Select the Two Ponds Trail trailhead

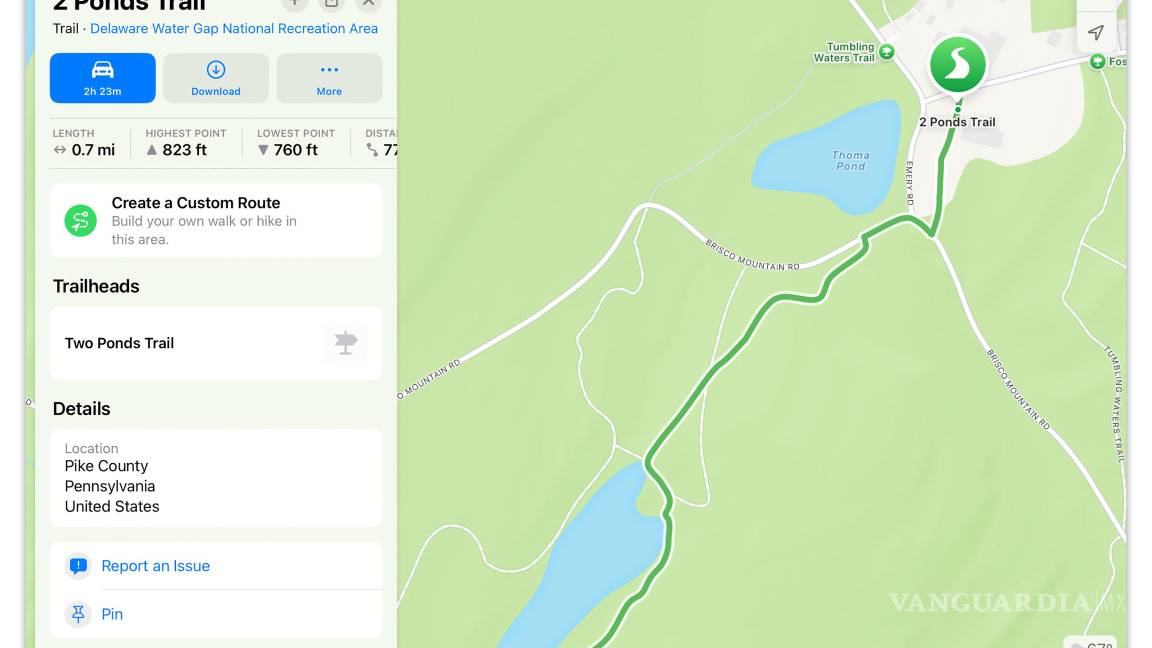click(x=216, y=343)
